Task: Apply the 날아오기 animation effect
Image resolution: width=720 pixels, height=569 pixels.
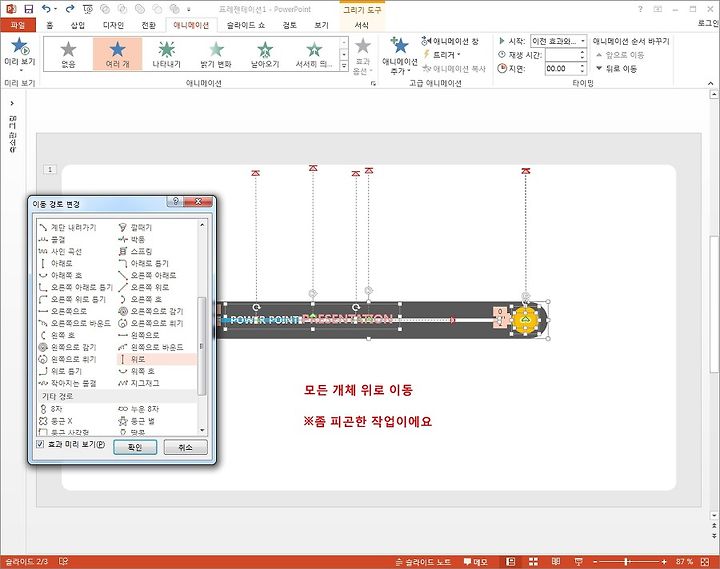Action: point(265,54)
